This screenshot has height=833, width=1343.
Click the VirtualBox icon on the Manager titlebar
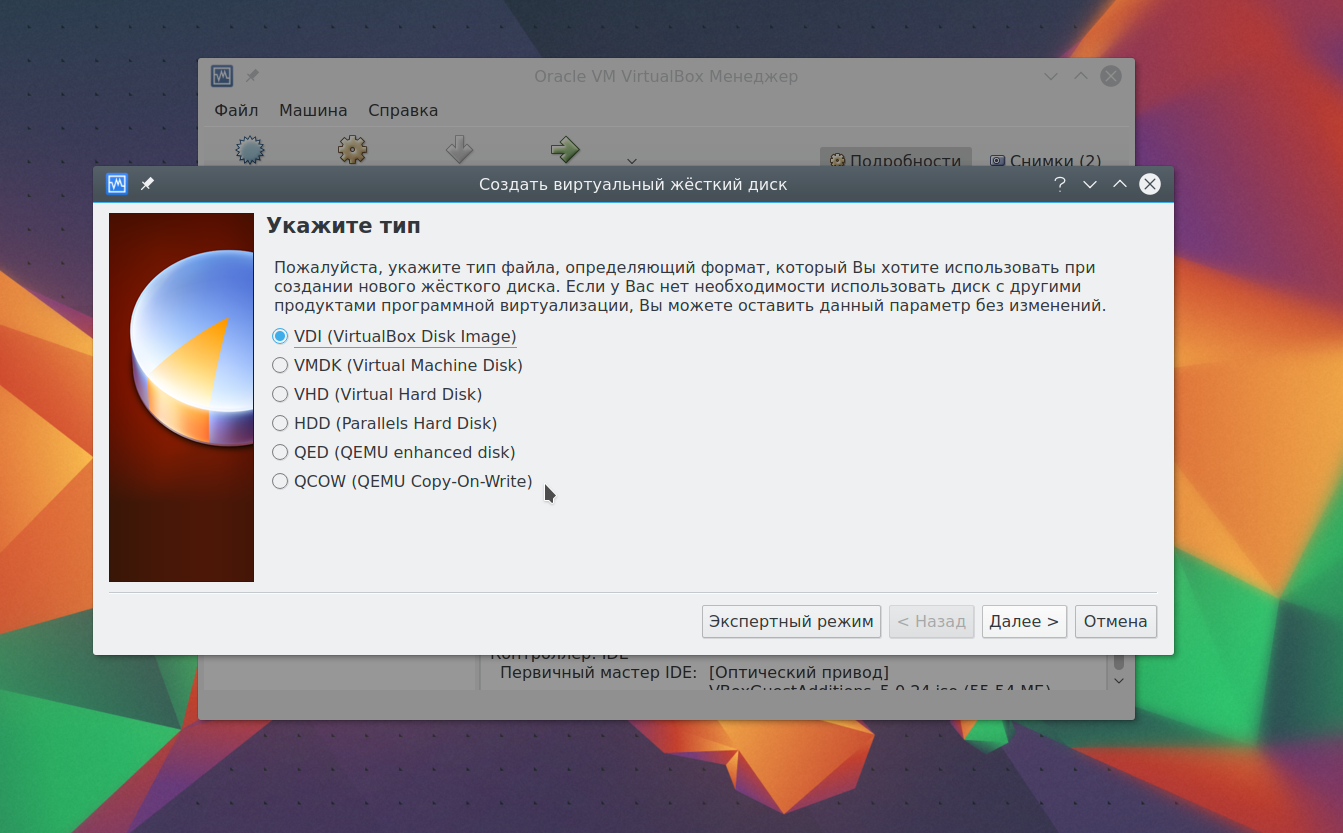pyautogui.click(x=222, y=75)
